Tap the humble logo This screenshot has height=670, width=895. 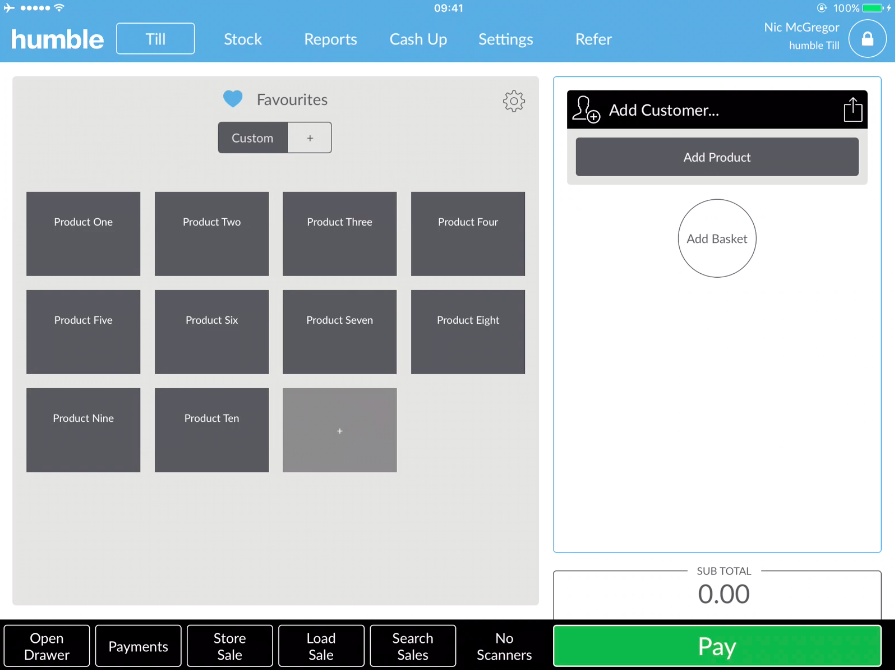click(57, 39)
